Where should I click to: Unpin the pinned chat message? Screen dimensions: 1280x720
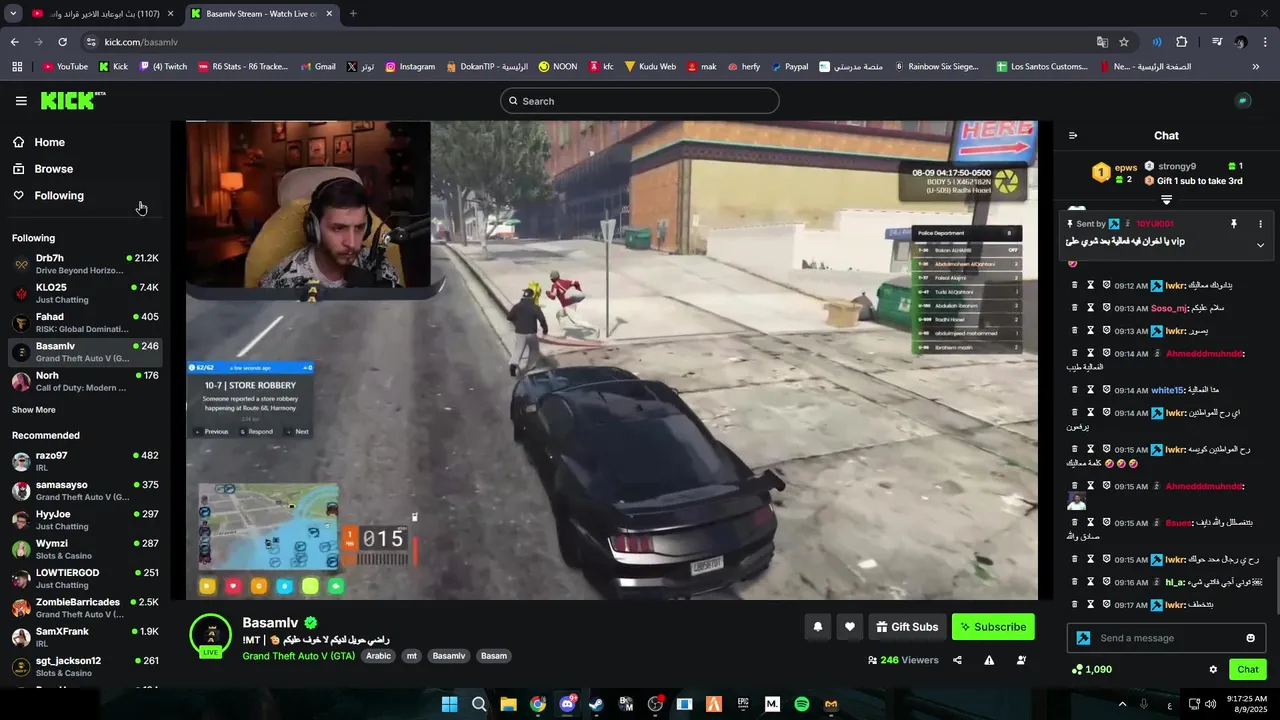1233,224
